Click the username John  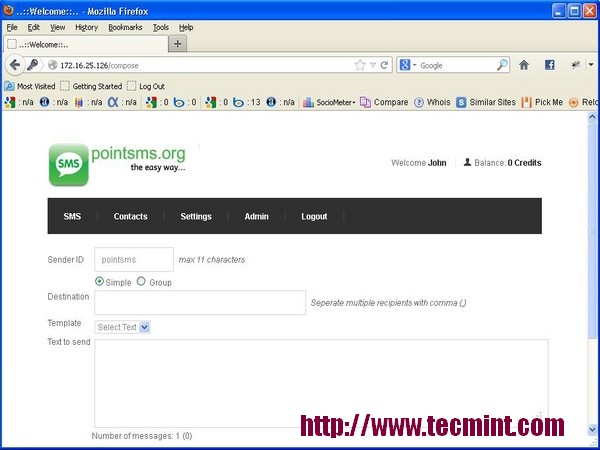pyautogui.click(x=437, y=163)
